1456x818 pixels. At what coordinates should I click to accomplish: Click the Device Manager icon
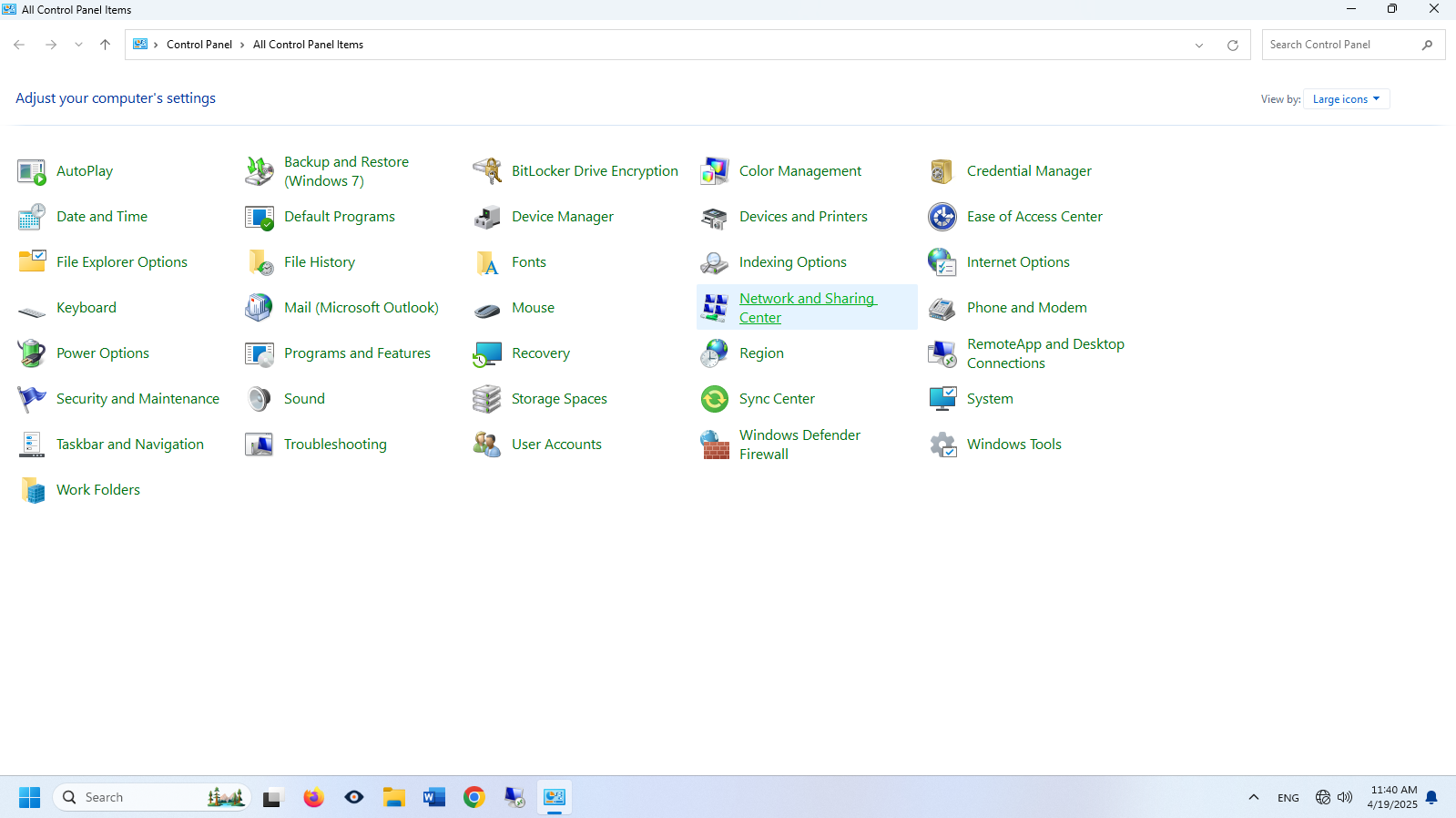click(487, 217)
